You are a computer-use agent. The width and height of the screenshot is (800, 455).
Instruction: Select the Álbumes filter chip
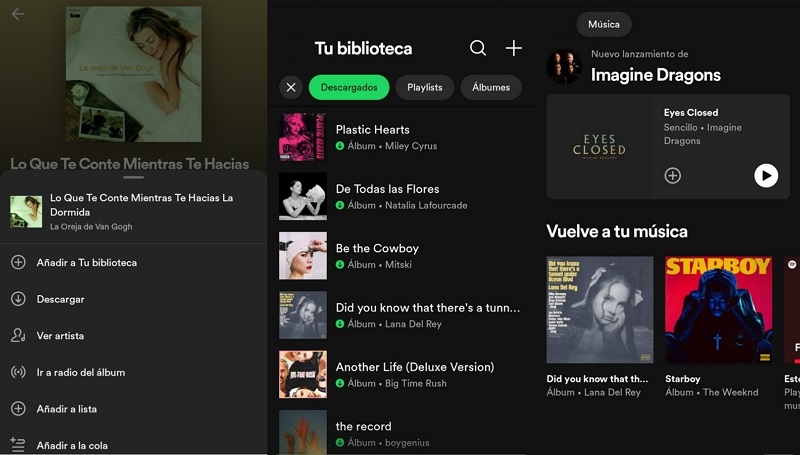click(x=491, y=87)
